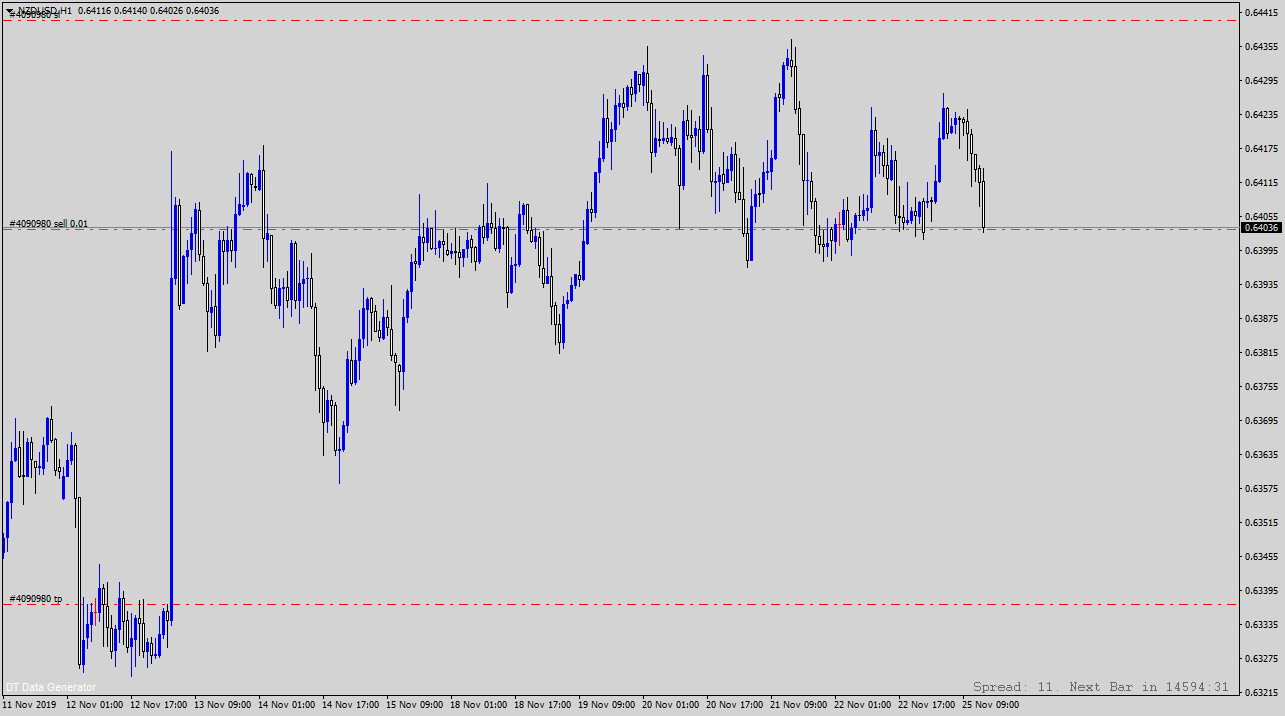
Task: Select the #4090980 tp take profit label
Action: coord(36,599)
